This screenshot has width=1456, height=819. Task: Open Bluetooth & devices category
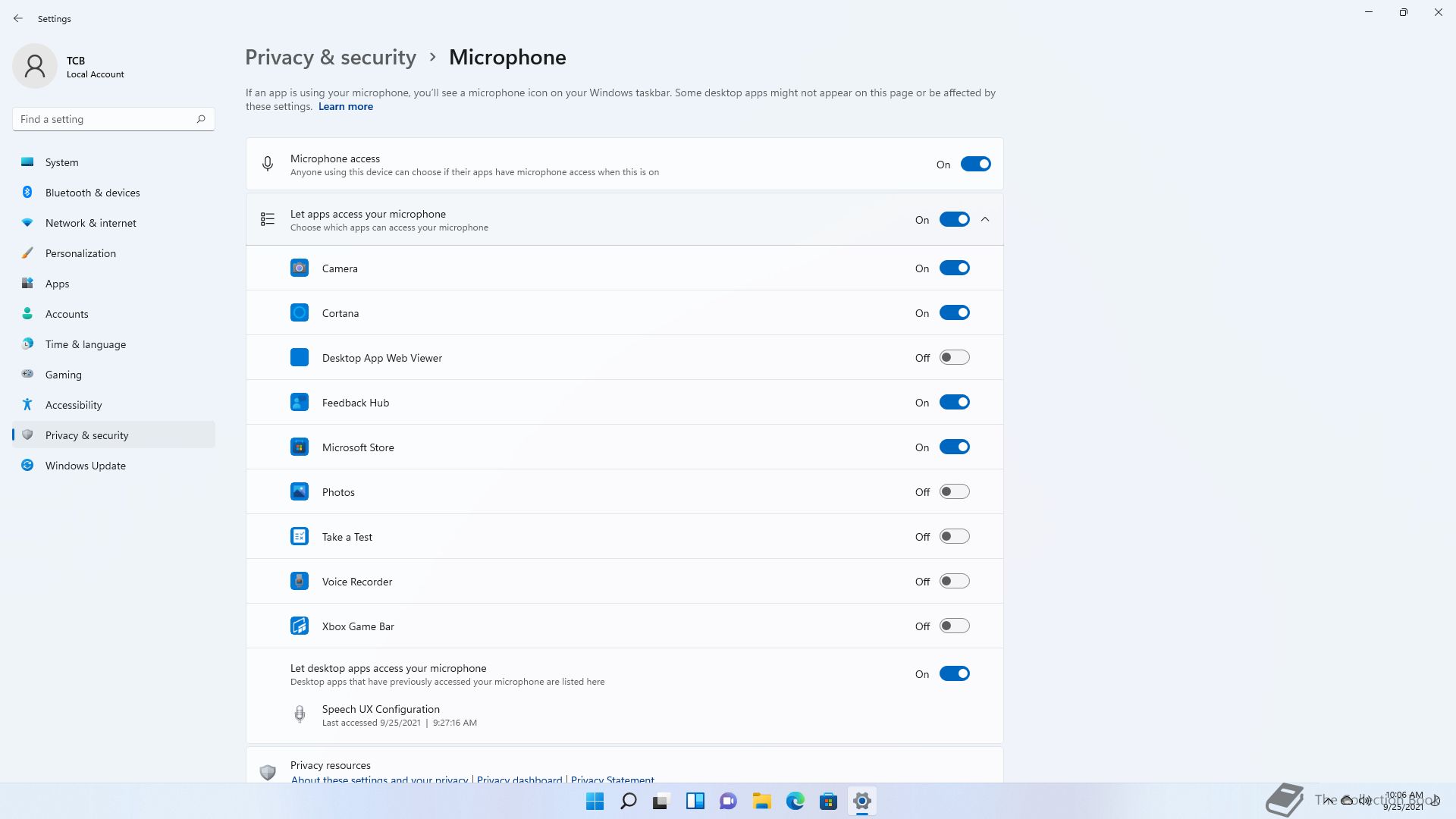(114, 193)
